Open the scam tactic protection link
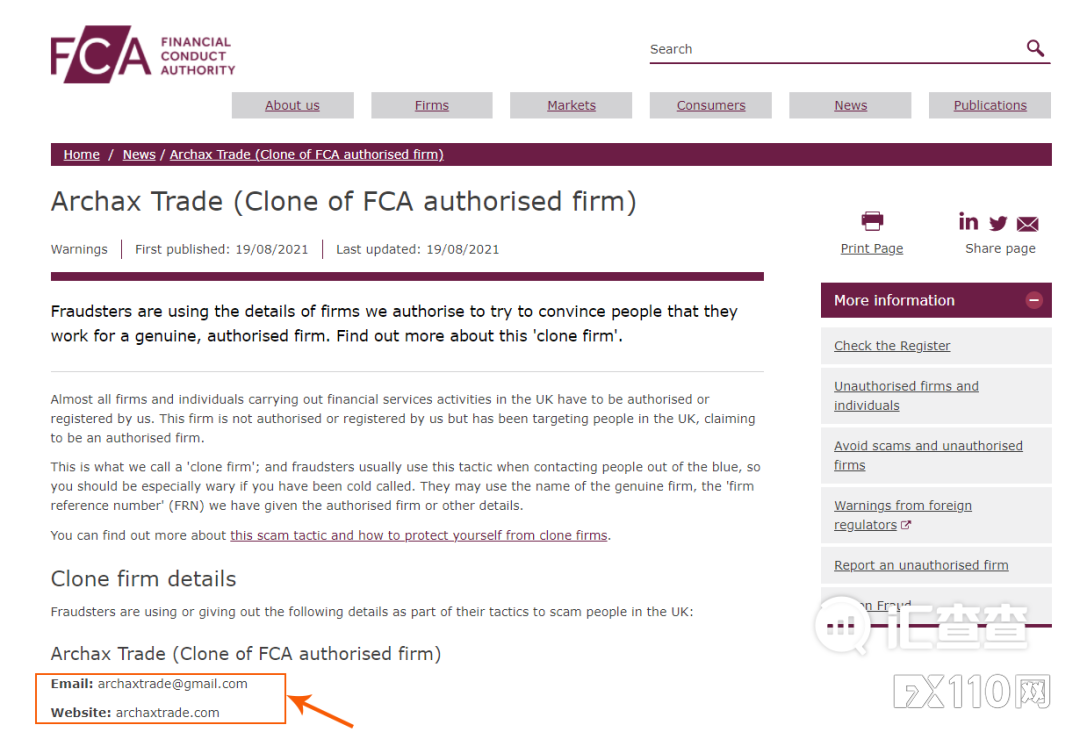The height and width of the screenshot is (732, 1080). point(418,535)
